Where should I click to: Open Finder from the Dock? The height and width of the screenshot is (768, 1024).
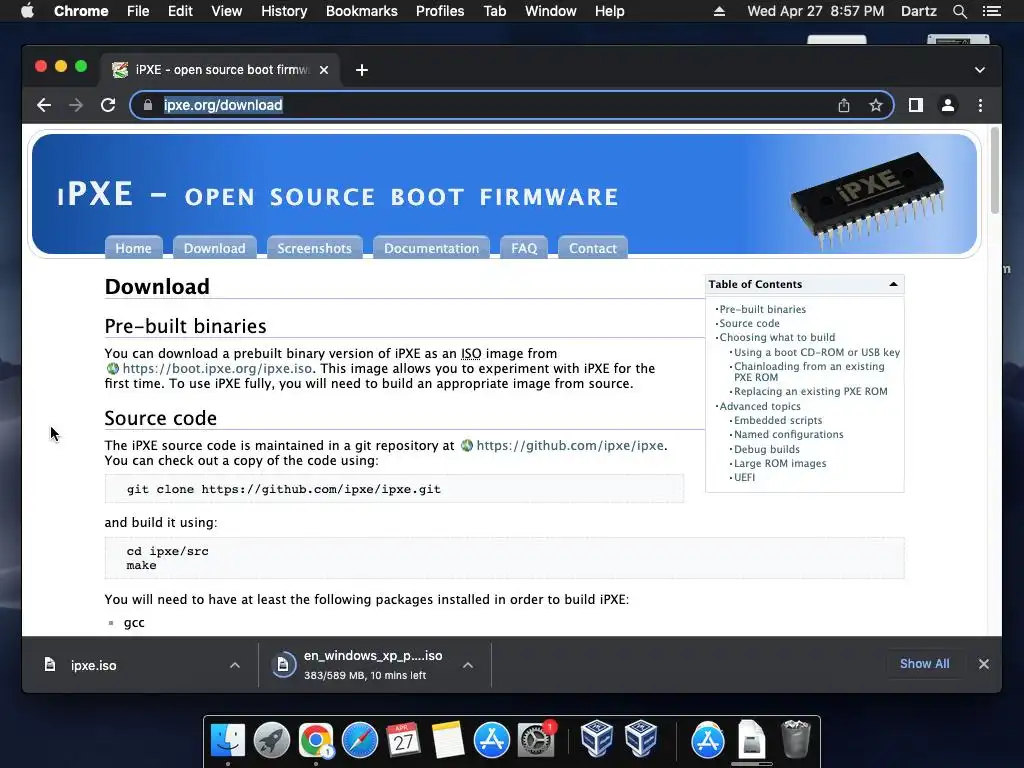[x=227, y=740]
